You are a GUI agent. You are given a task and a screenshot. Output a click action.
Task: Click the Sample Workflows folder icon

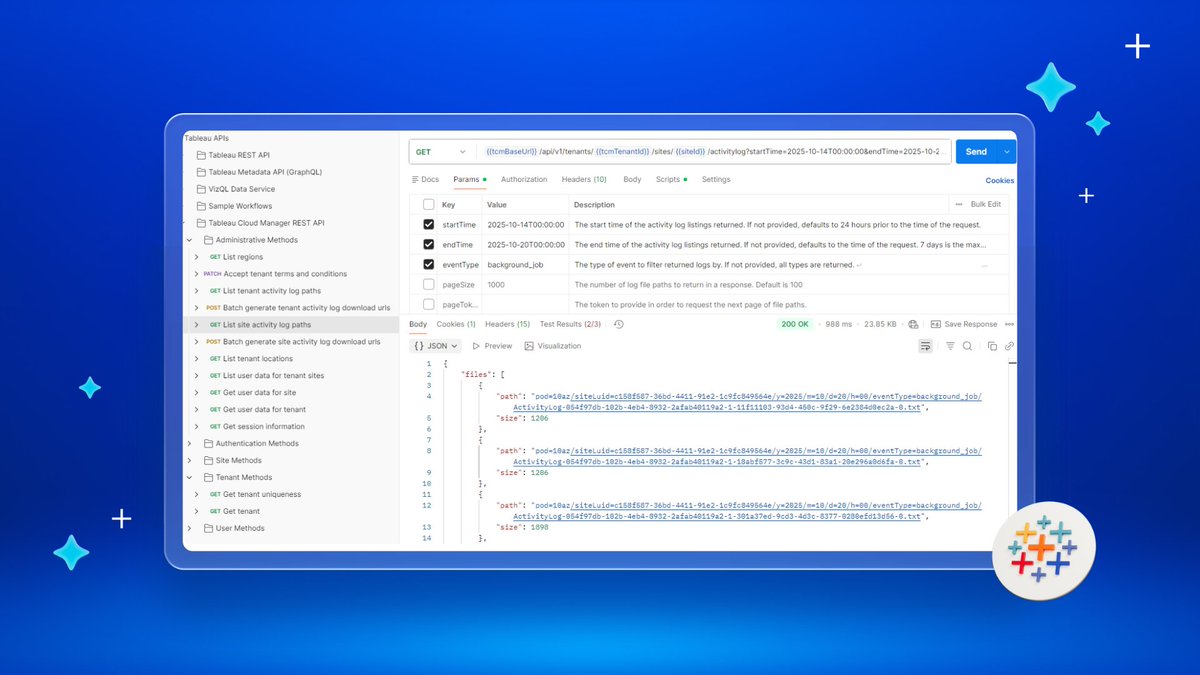(200, 206)
